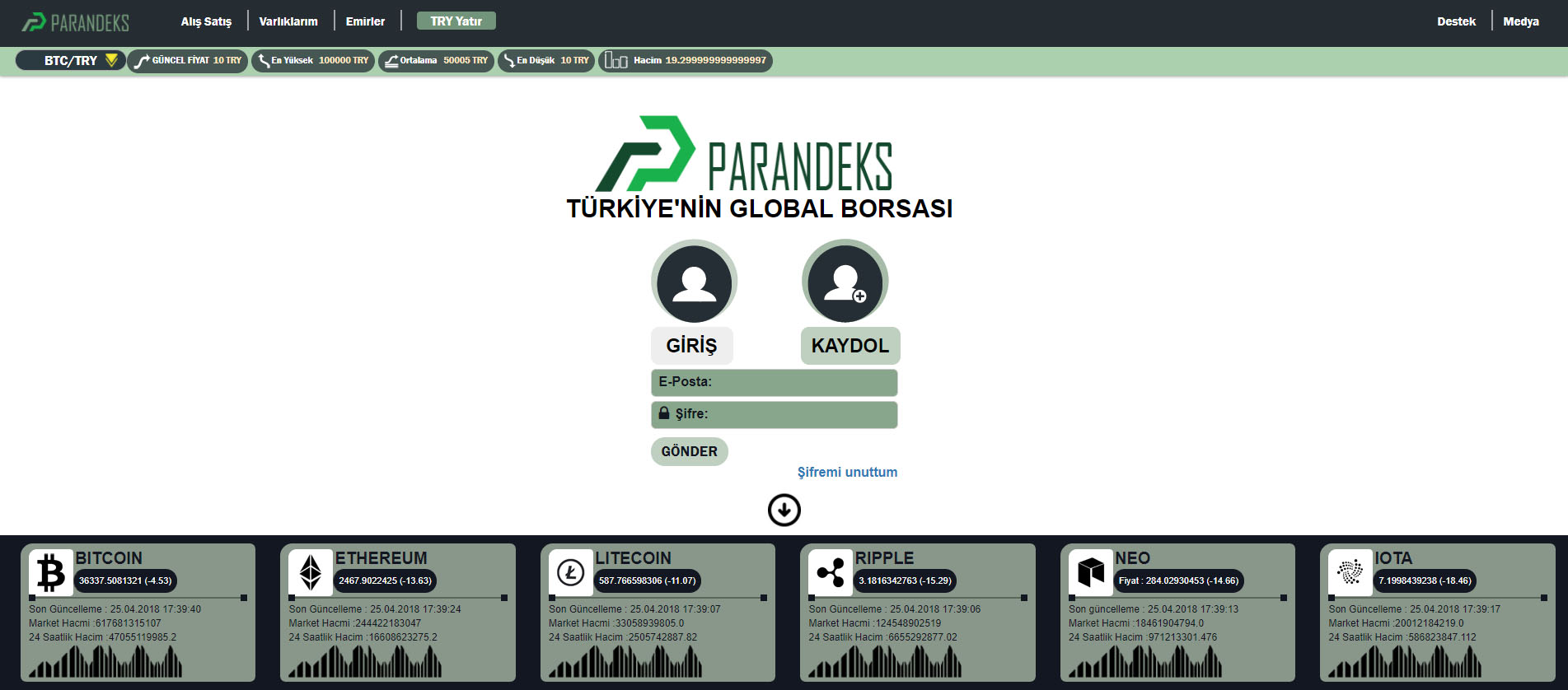Click the Litecoin logo icon
The image size is (1568, 690).
tap(571, 573)
